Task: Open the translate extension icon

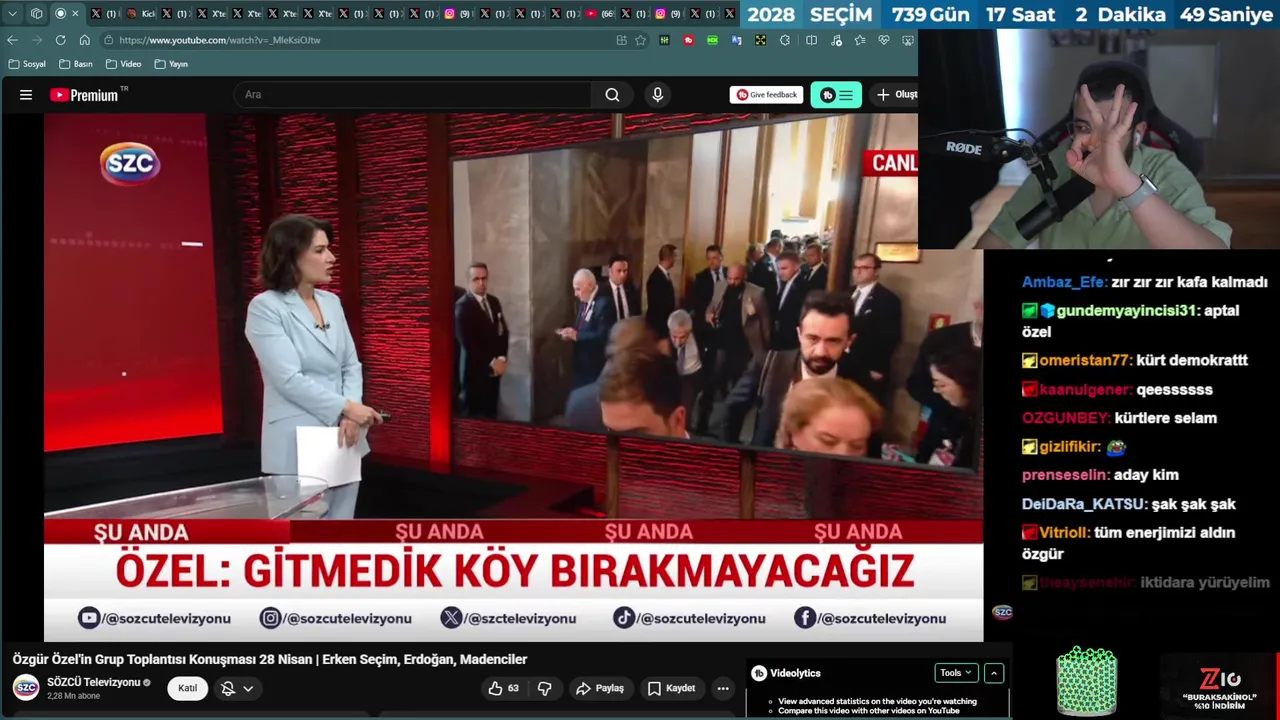Action: coord(736,40)
